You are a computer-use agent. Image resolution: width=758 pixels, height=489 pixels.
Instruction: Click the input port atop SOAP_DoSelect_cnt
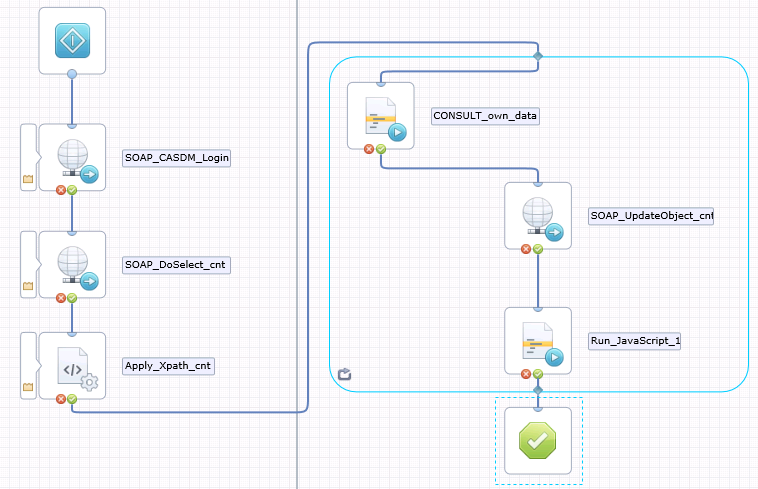pos(72,233)
